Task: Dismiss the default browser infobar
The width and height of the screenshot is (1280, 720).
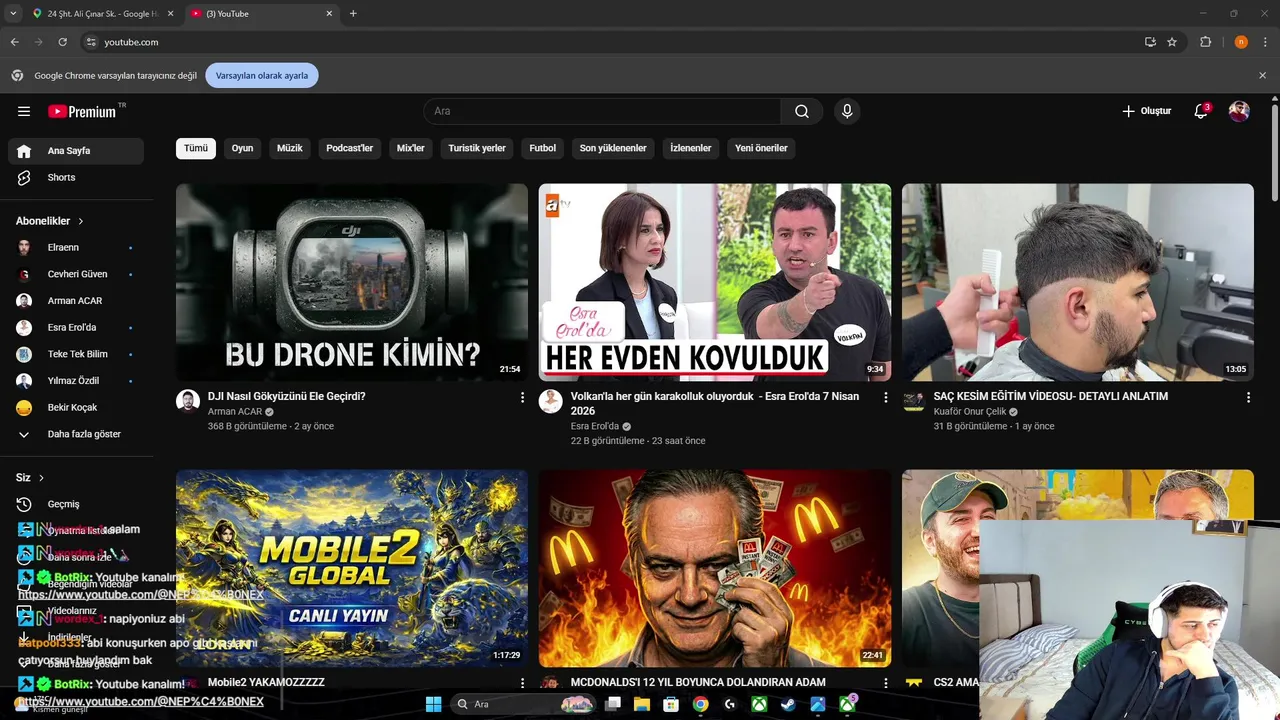Action: (1262, 75)
